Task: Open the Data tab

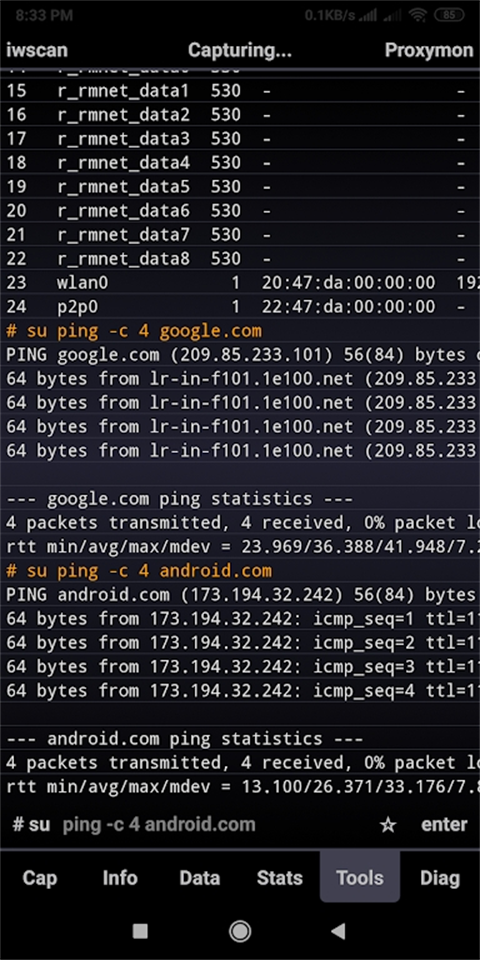Action: pyautogui.click(x=200, y=878)
